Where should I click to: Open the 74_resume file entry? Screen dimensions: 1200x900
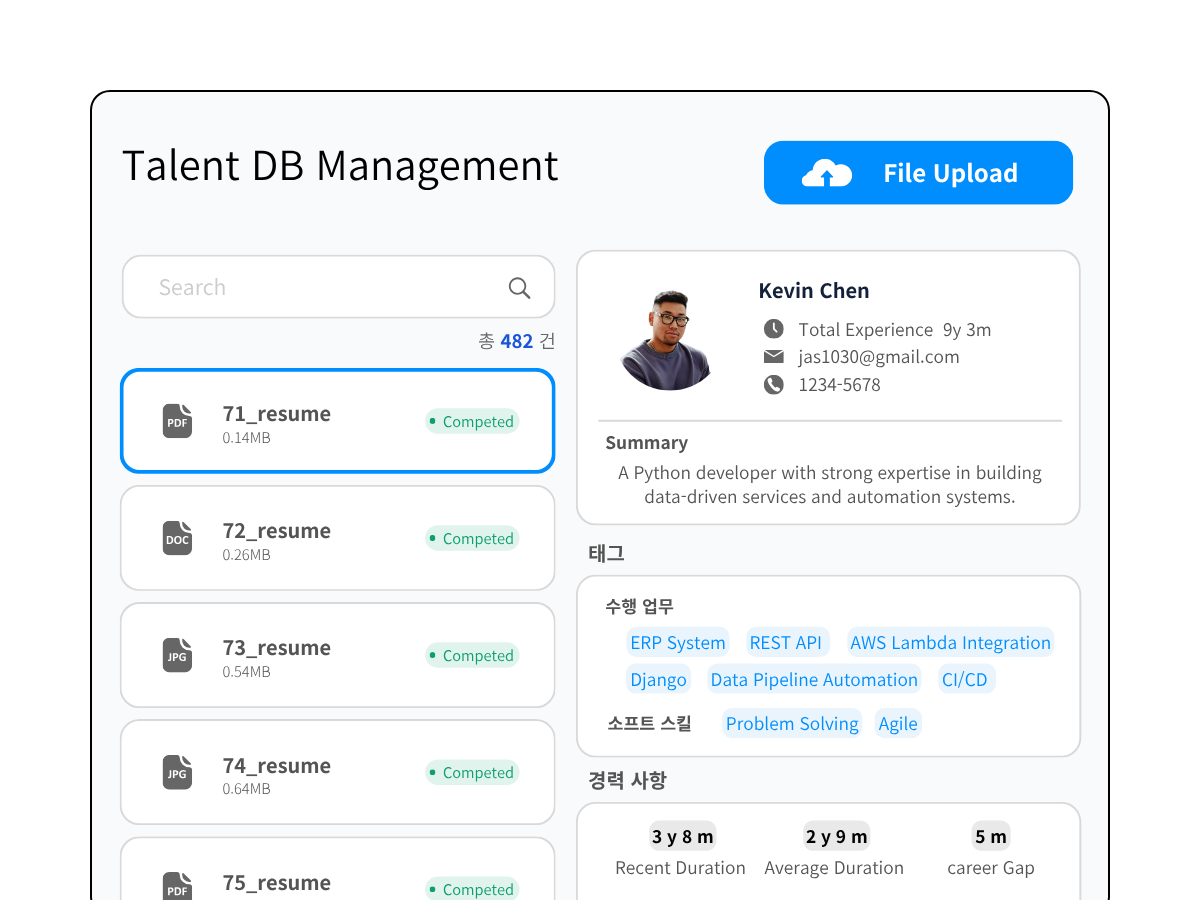coord(337,772)
